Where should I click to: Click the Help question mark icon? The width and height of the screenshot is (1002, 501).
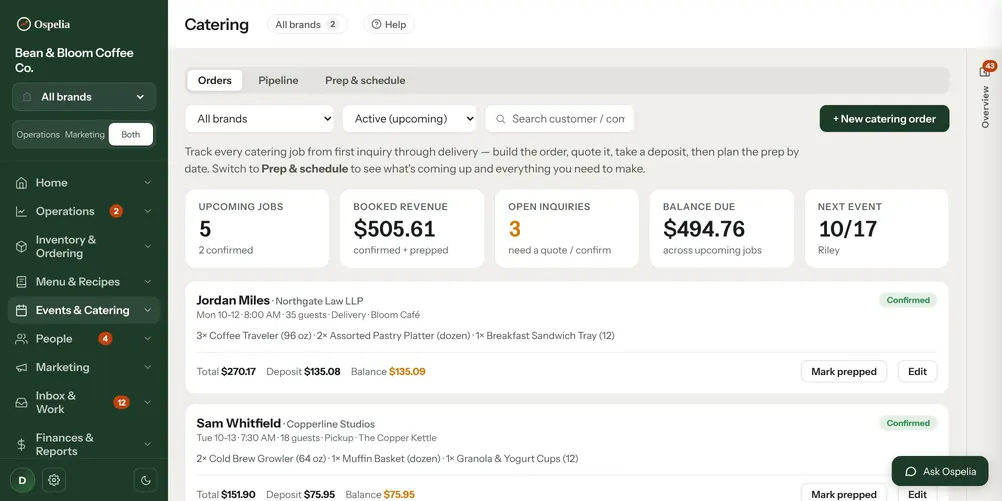[376, 24]
